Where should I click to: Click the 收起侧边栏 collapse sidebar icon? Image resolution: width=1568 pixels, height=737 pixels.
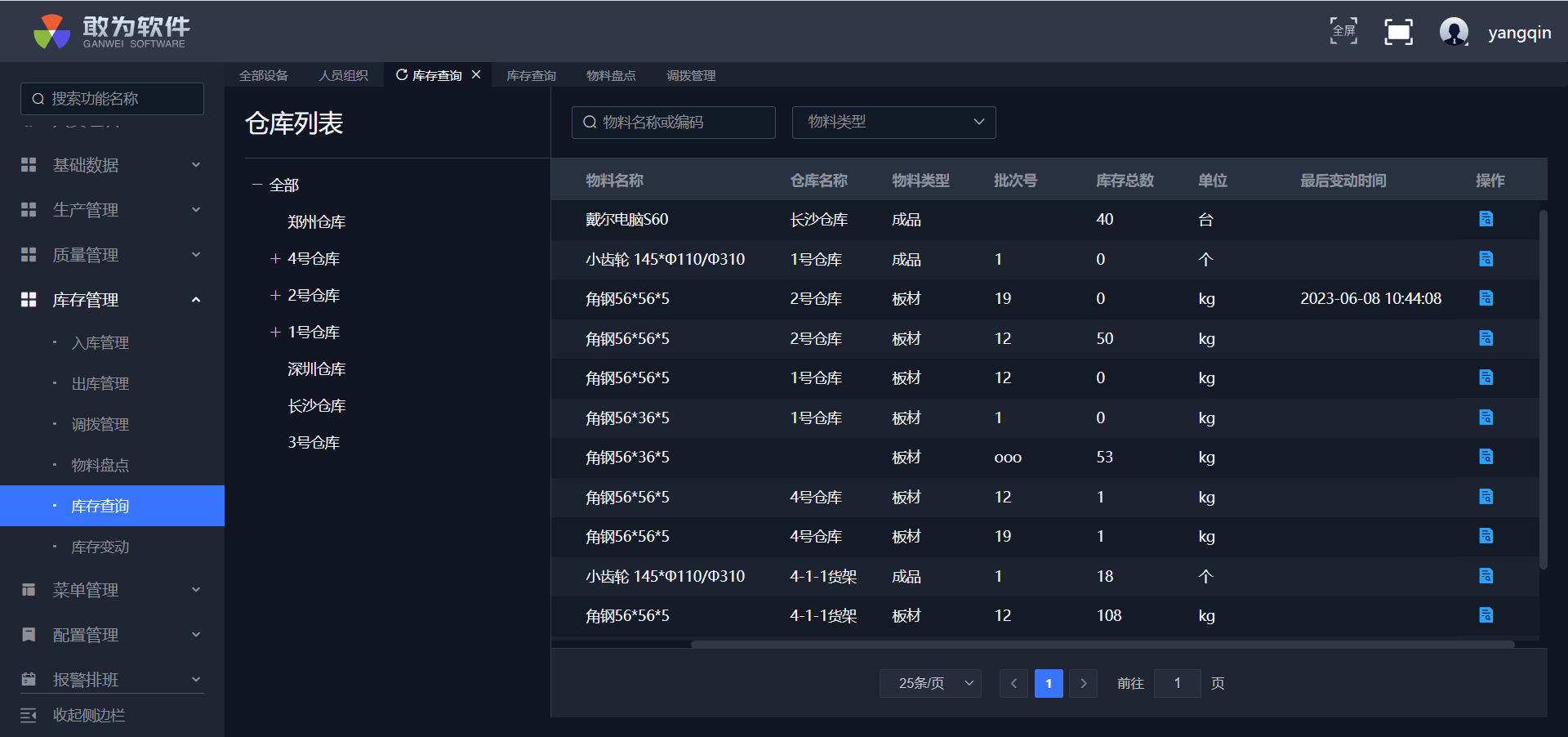tap(29, 715)
